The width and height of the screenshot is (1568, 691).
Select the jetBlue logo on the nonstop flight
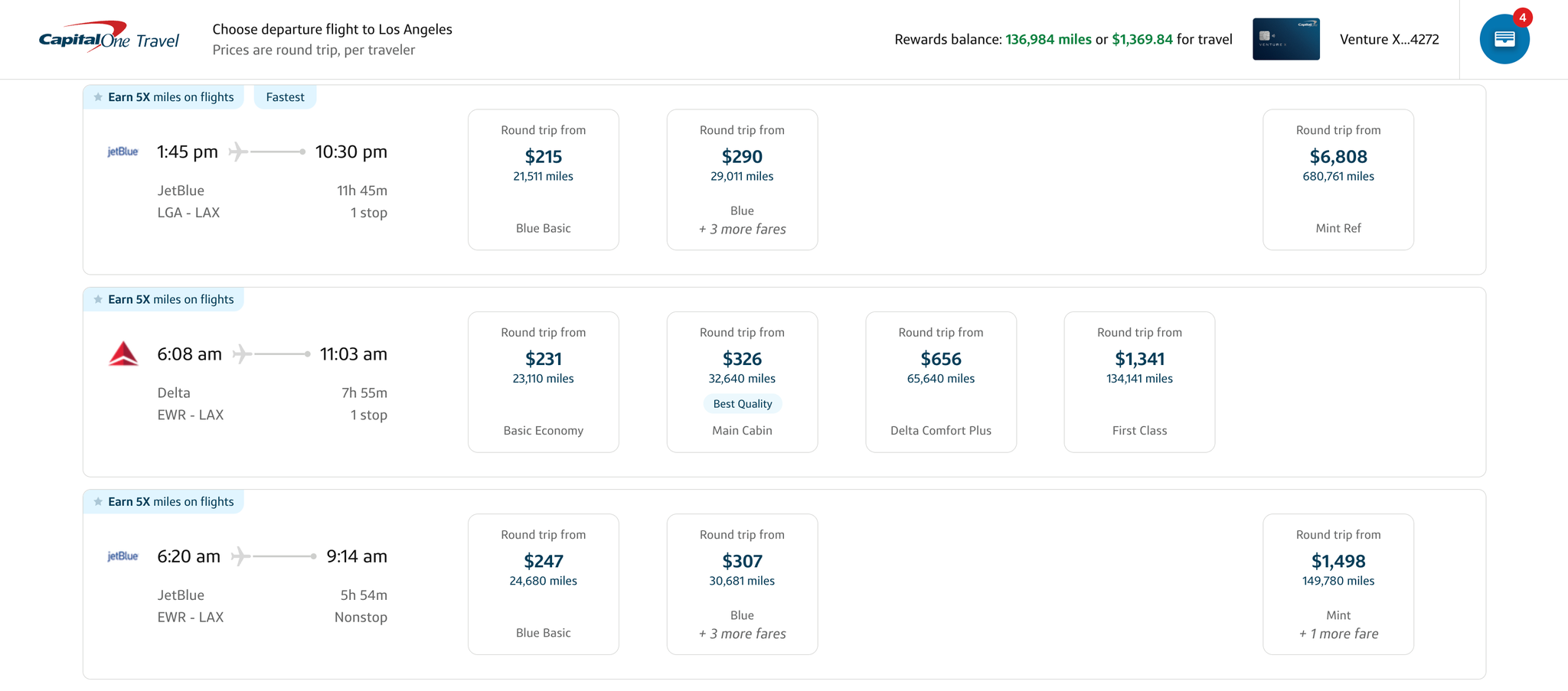click(122, 556)
